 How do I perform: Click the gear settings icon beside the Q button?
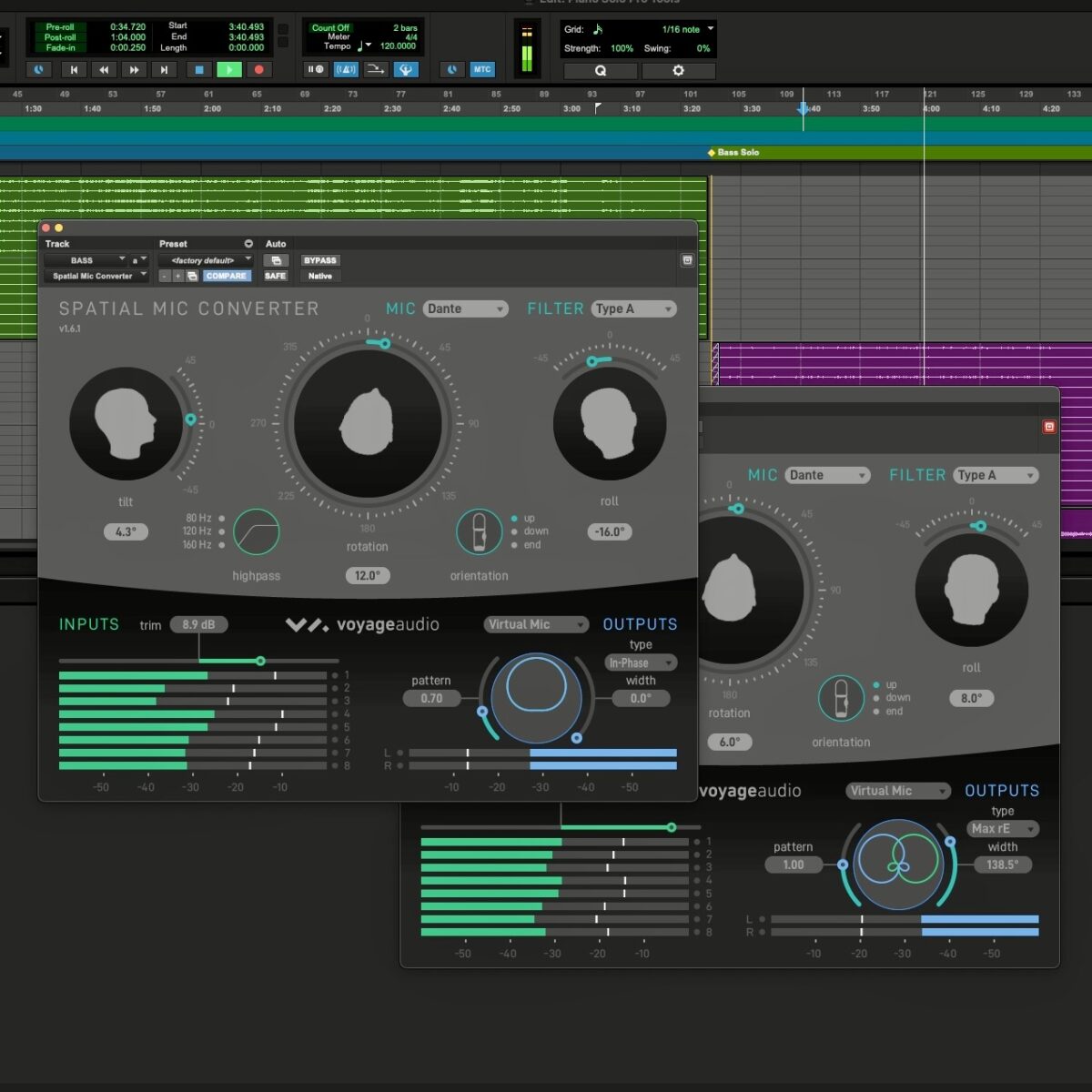[x=678, y=70]
